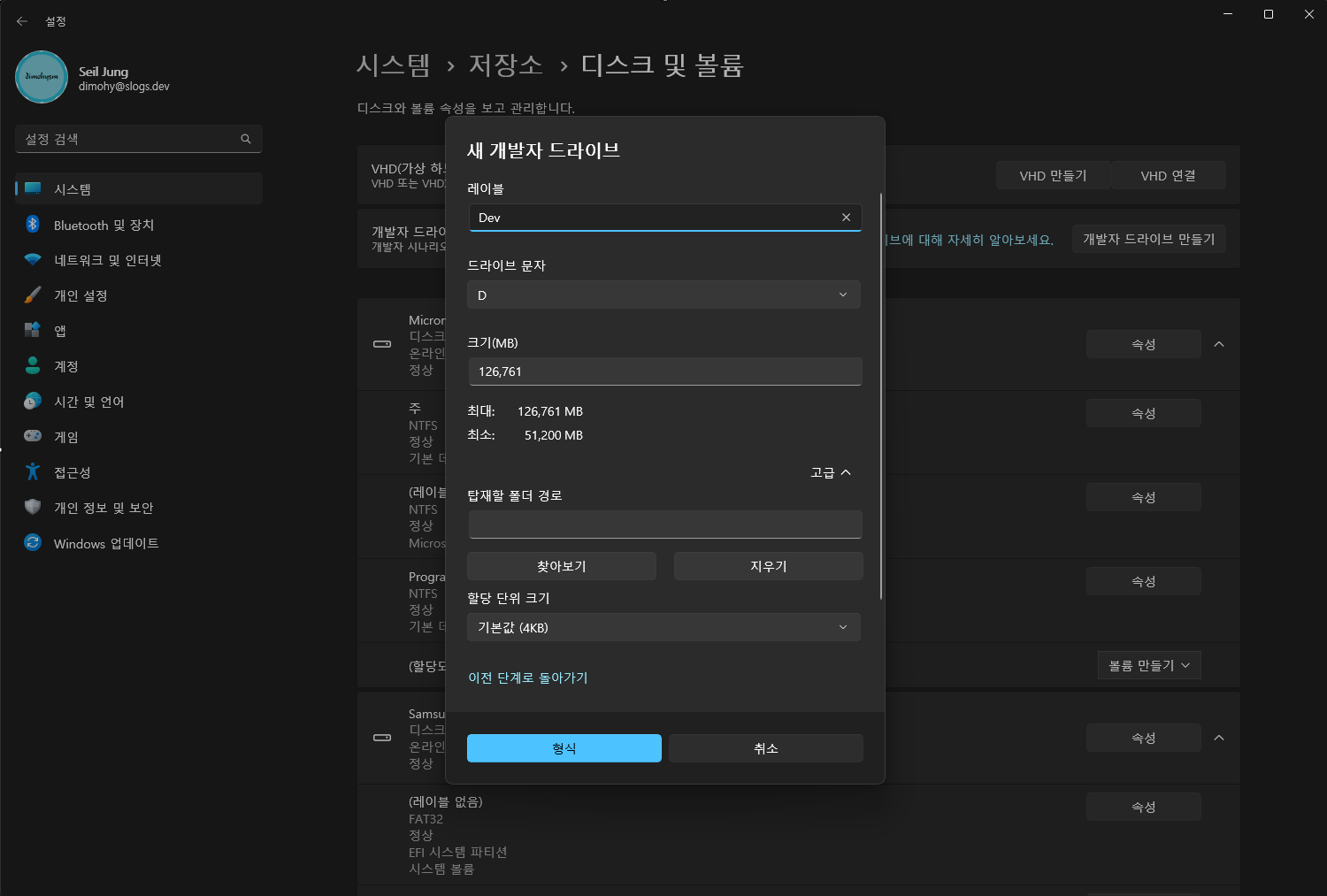Click the 형식 button to format
The image size is (1327, 896).
[x=564, y=748]
